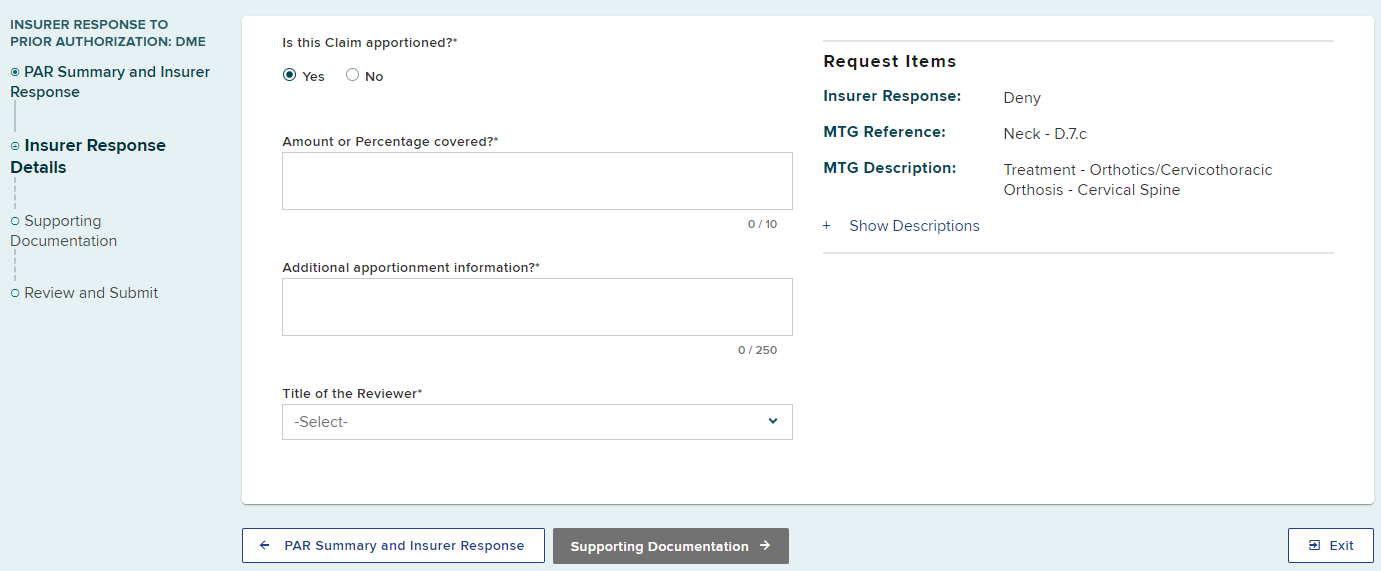Click the chevron in the reviewer title select

[773, 421]
